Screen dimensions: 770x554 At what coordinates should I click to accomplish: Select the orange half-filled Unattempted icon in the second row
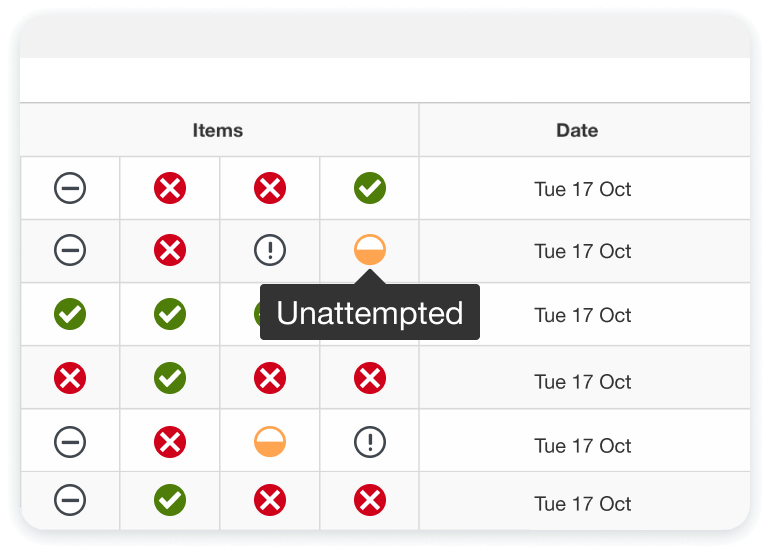(370, 250)
